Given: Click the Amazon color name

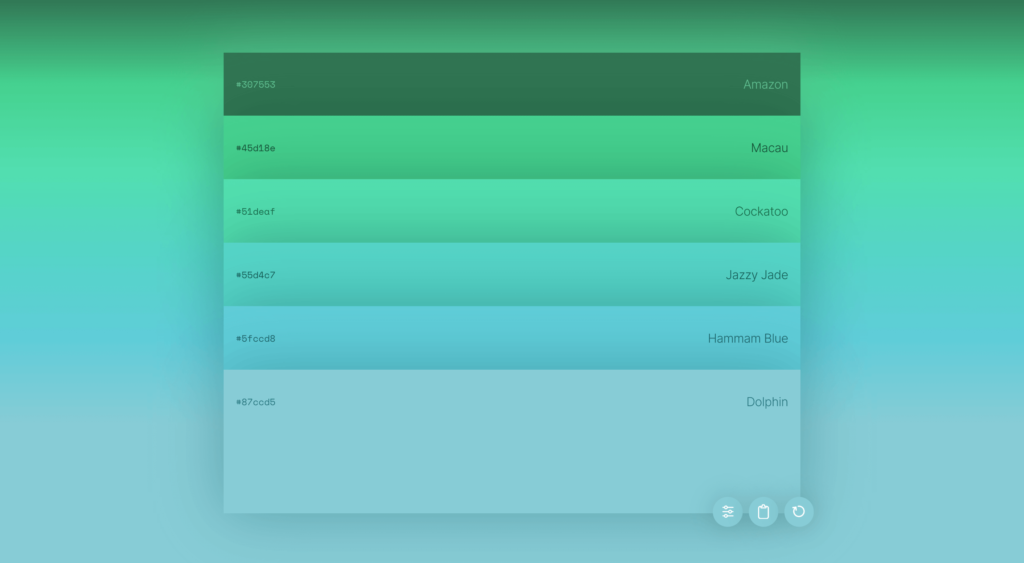Looking at the screenshot, I should 765,84.
